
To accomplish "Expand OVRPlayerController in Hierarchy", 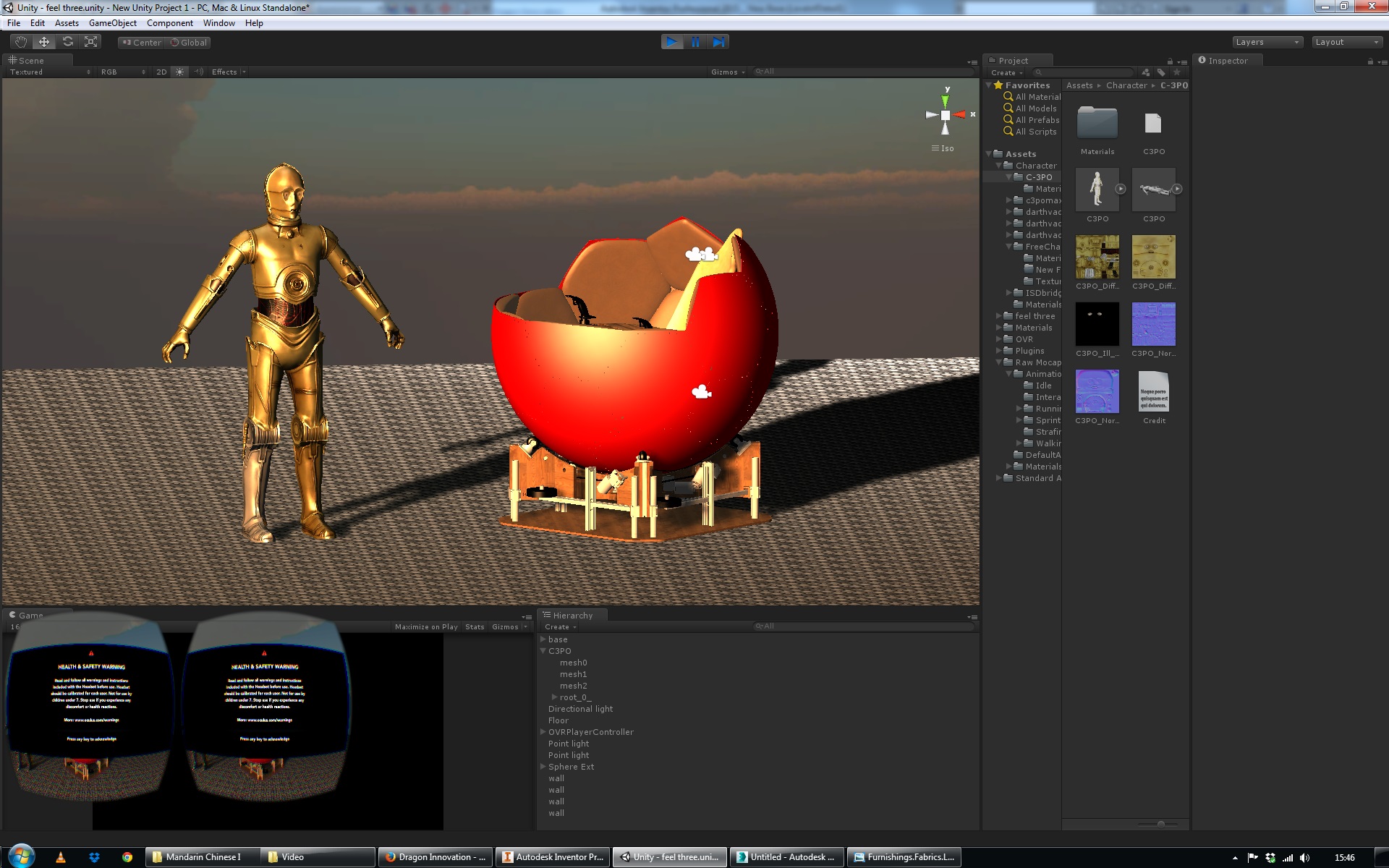I will (543, 732).
